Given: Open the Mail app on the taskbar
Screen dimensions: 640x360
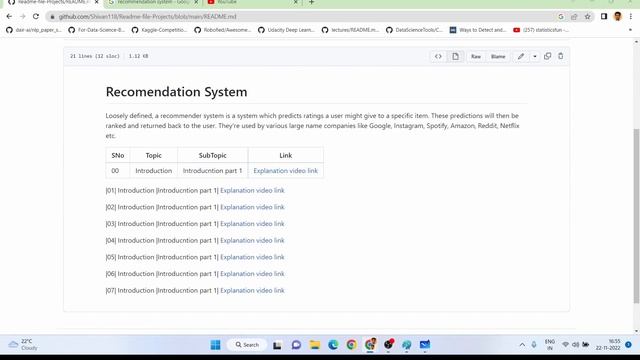Looking at the screenshot, I should point(424,345).
